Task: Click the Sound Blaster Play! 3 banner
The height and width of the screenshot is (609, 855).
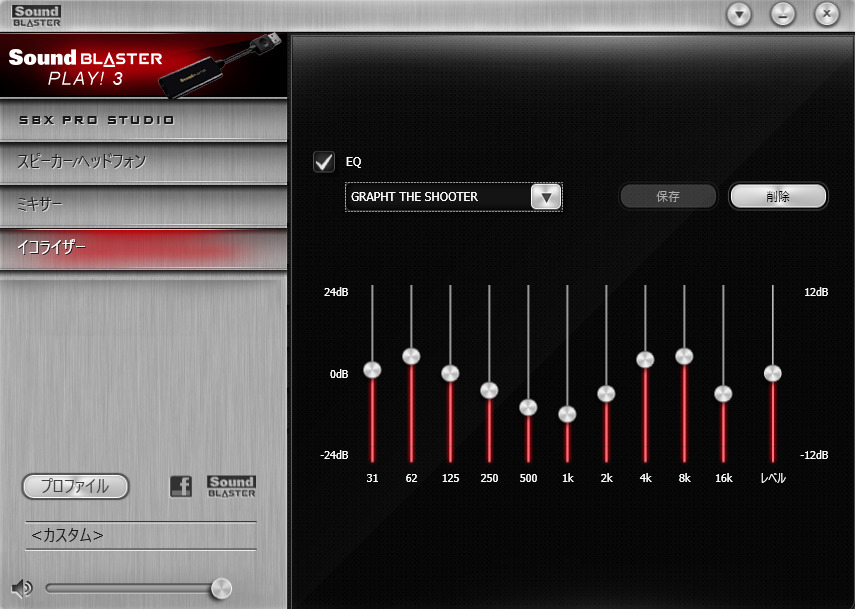Action: tap(143, 65)
